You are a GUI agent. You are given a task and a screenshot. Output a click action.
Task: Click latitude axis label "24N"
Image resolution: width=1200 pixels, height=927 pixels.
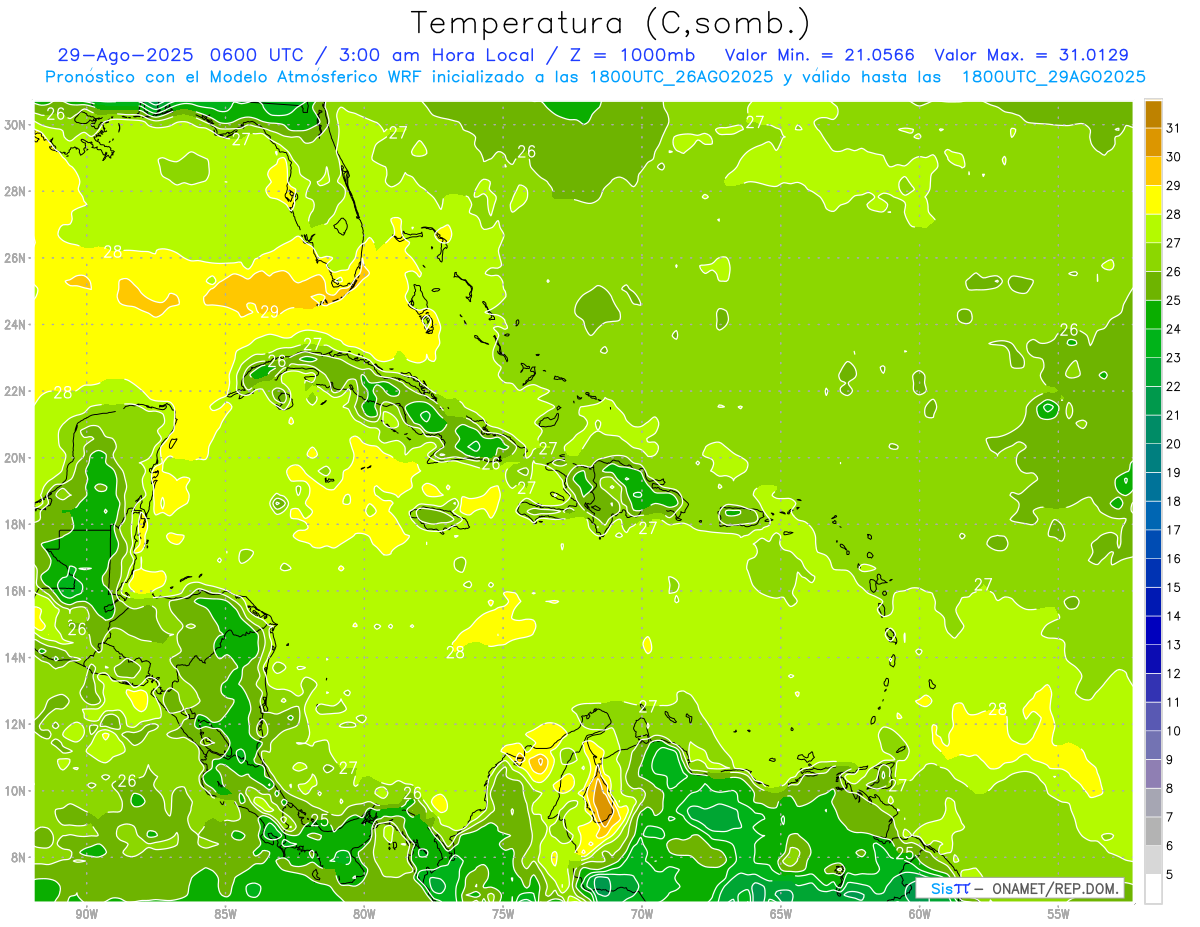click(x=17, y=324)
